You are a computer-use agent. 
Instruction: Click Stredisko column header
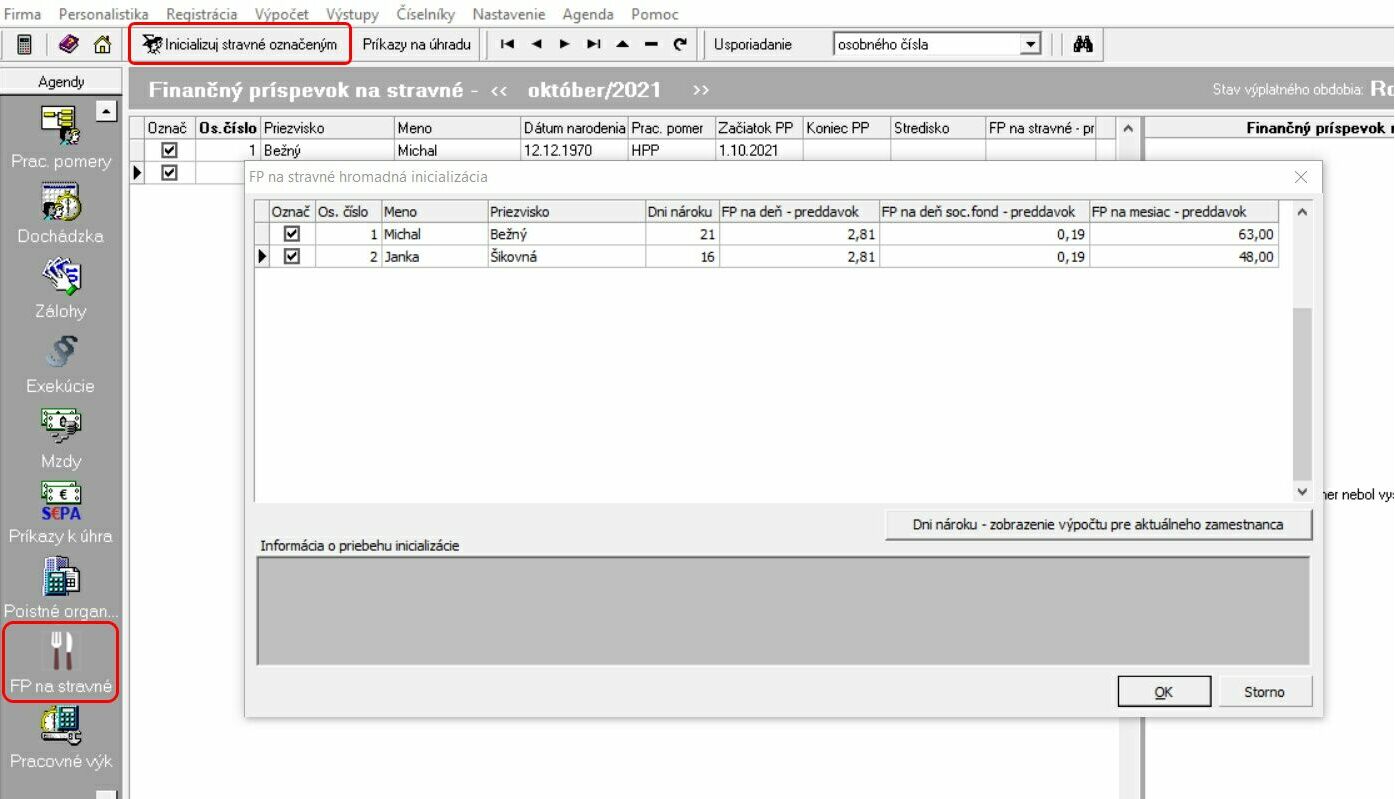click(x=938, y=128)
